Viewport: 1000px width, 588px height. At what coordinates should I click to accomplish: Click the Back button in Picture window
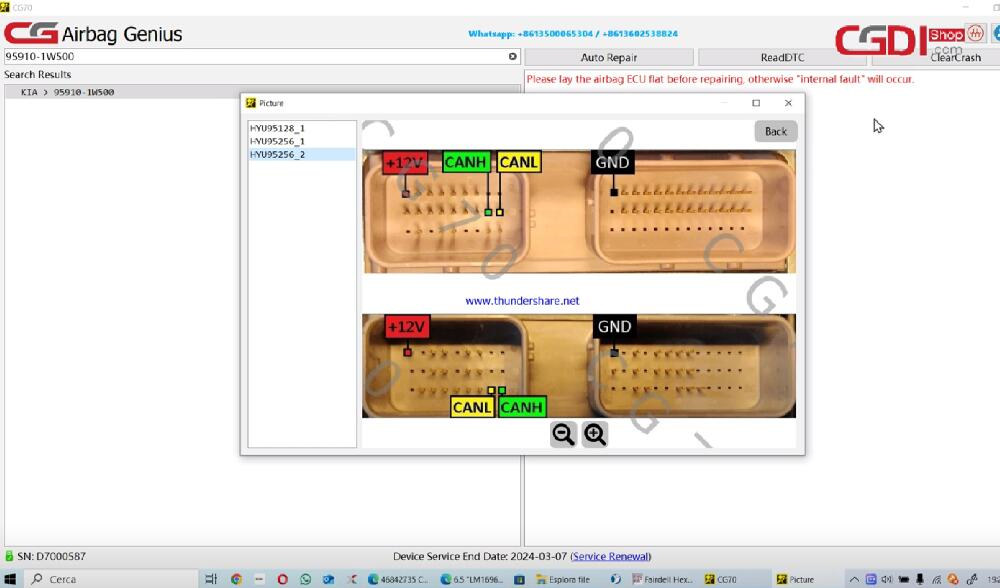click(x=776, y=131)
